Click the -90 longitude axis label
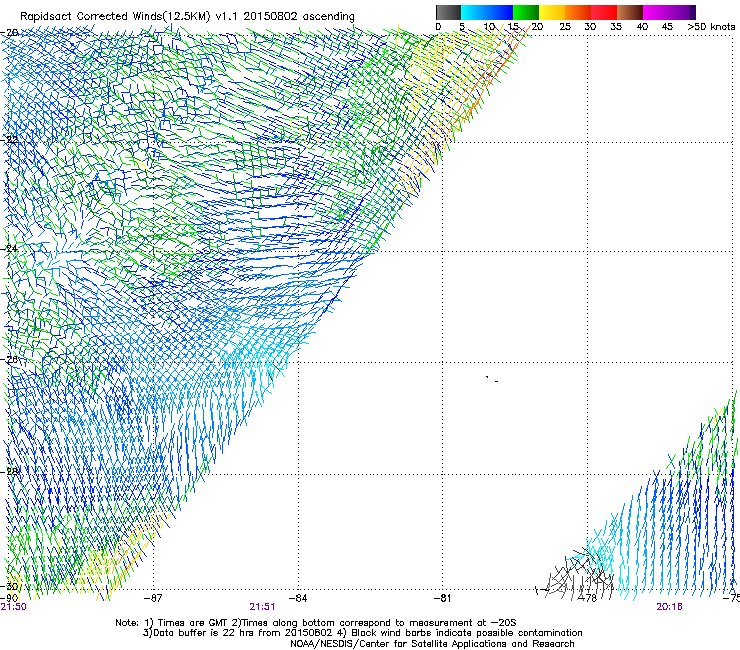 pyautogui.click(x=9, y=598)
